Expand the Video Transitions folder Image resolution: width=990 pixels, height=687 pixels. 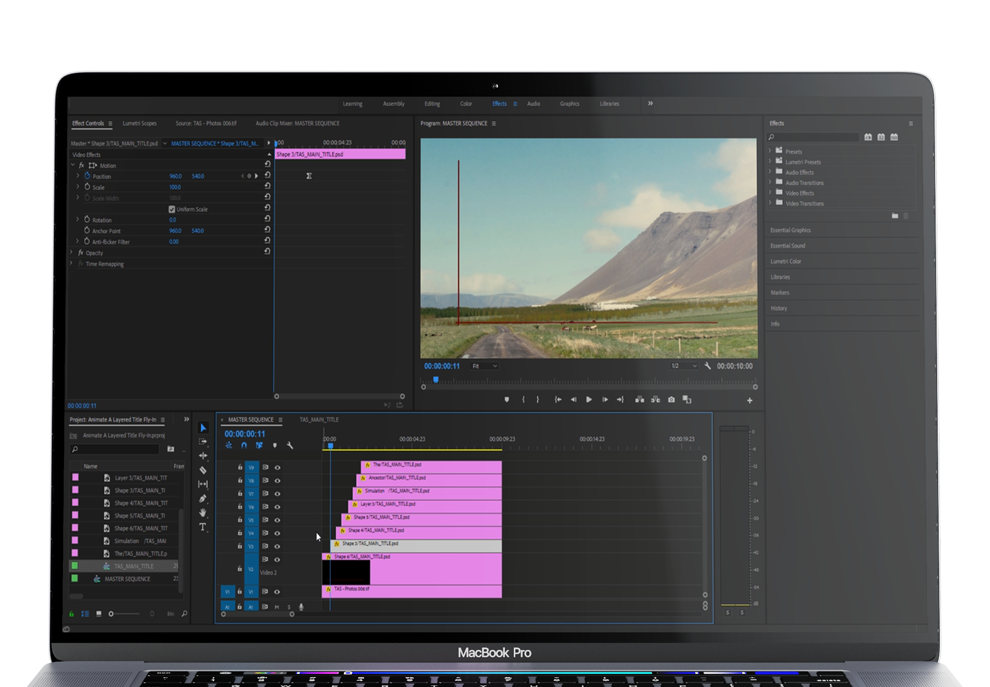770,203
